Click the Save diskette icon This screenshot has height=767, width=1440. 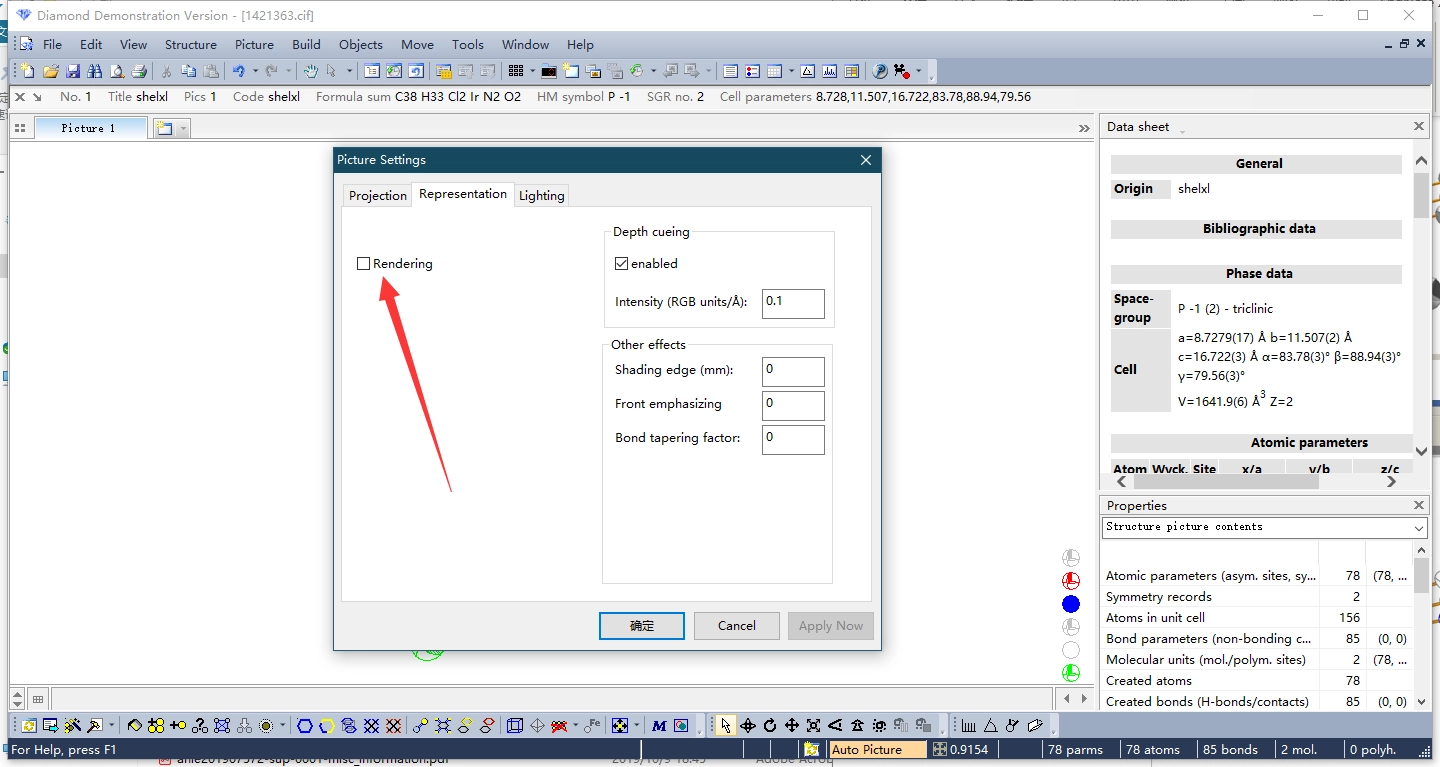pyautogui.click(x=73, y=71)
